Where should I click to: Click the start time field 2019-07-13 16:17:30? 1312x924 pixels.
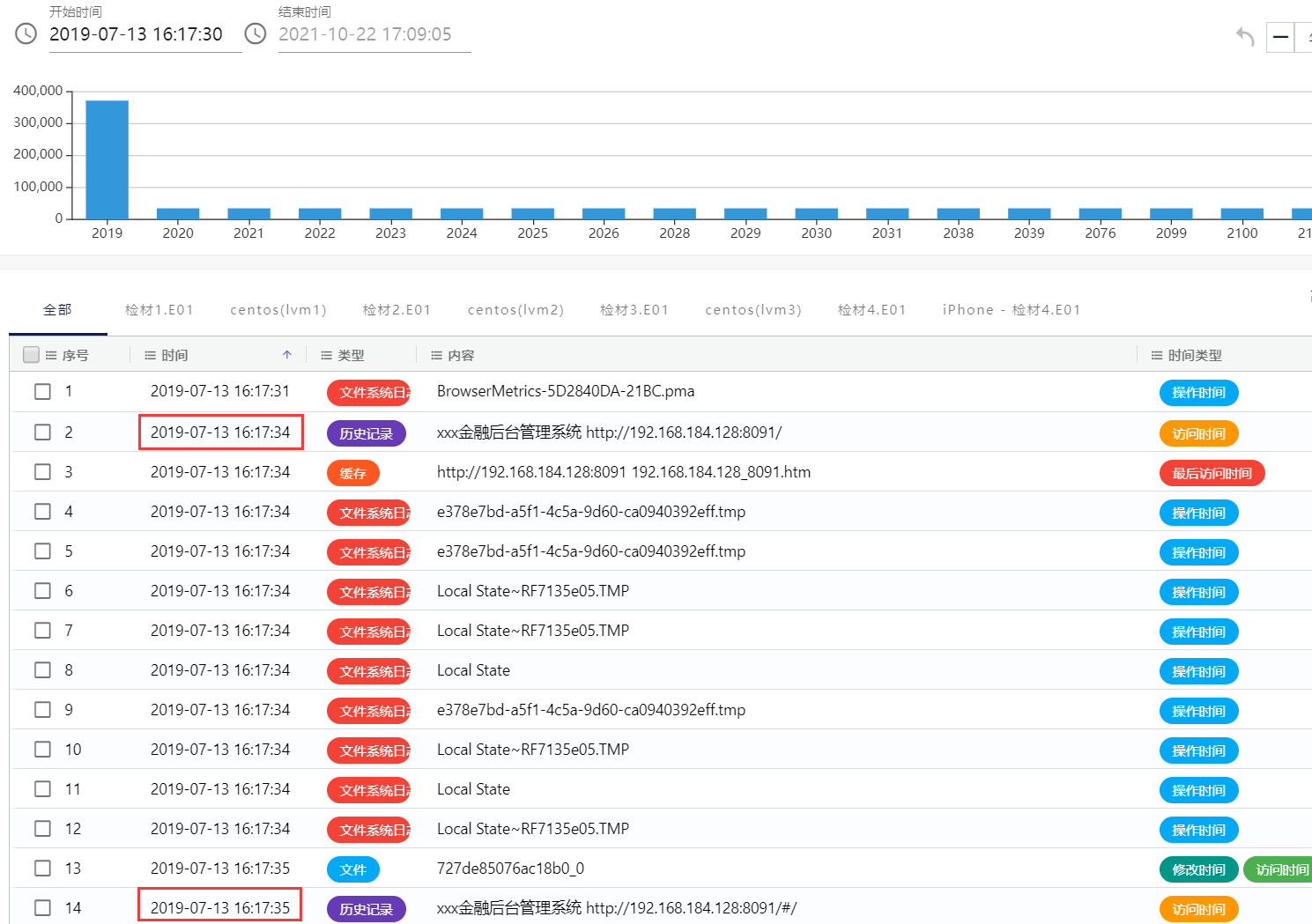(145, 34)
